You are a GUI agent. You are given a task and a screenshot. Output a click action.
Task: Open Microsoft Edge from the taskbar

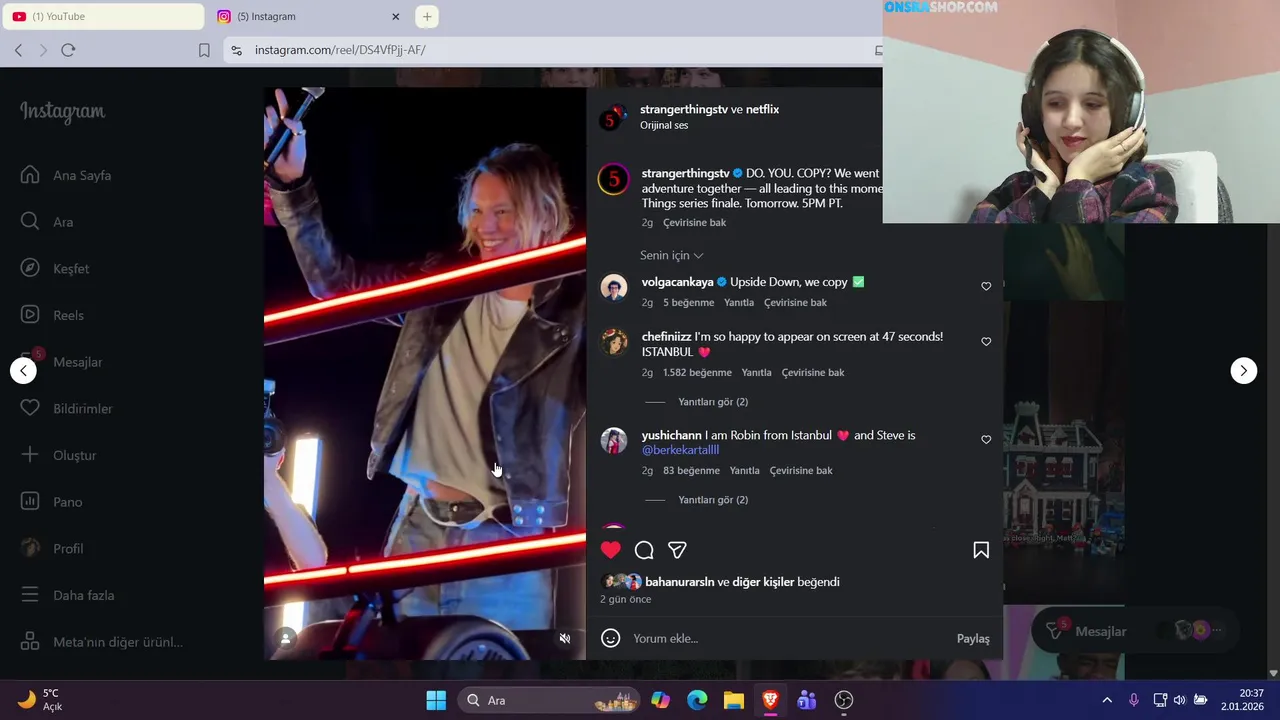pos(697,700)
